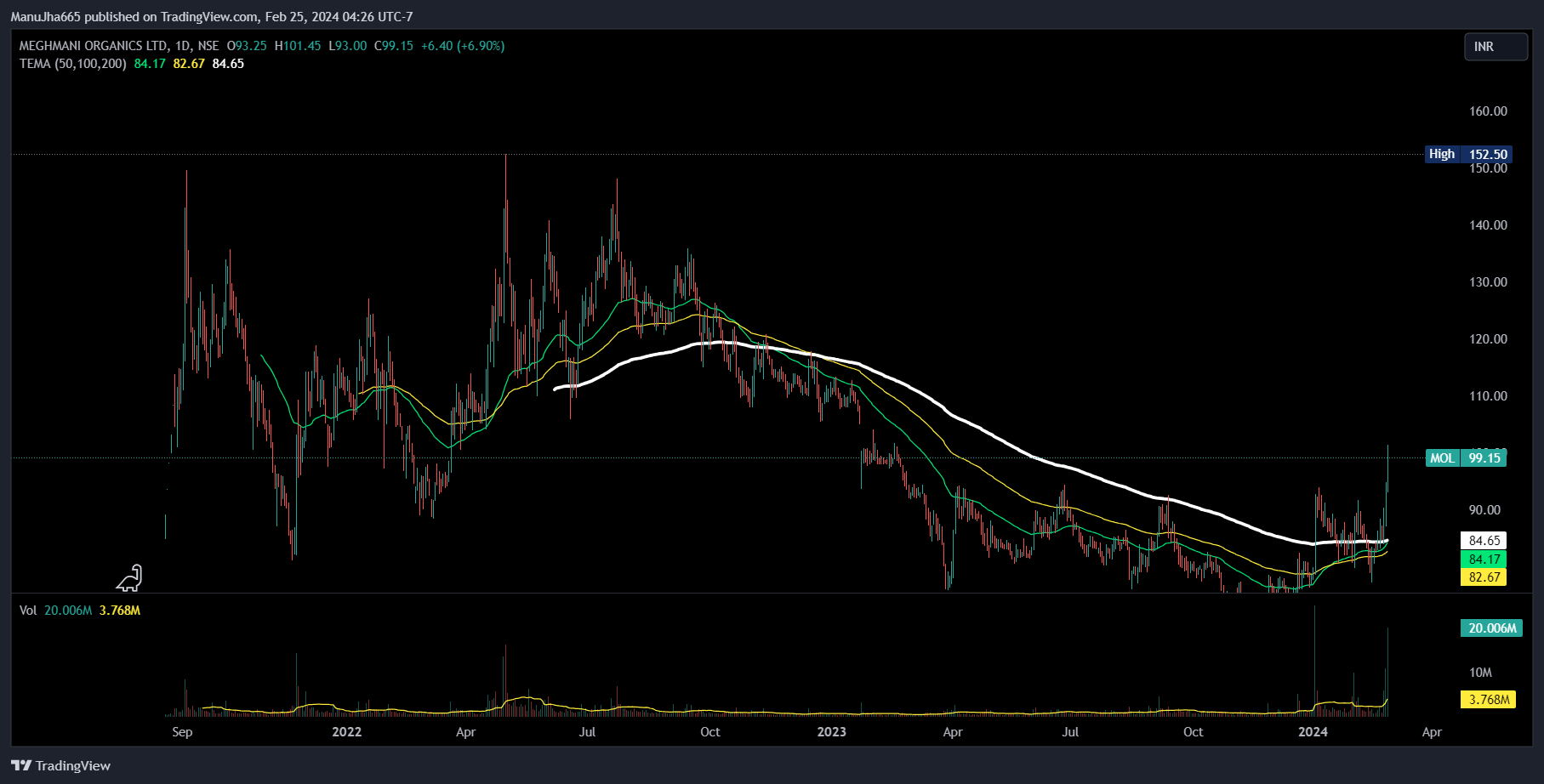
Task: Click the 160.00 price axis label
Action: pyautogui.click(x=1488, y=111)
